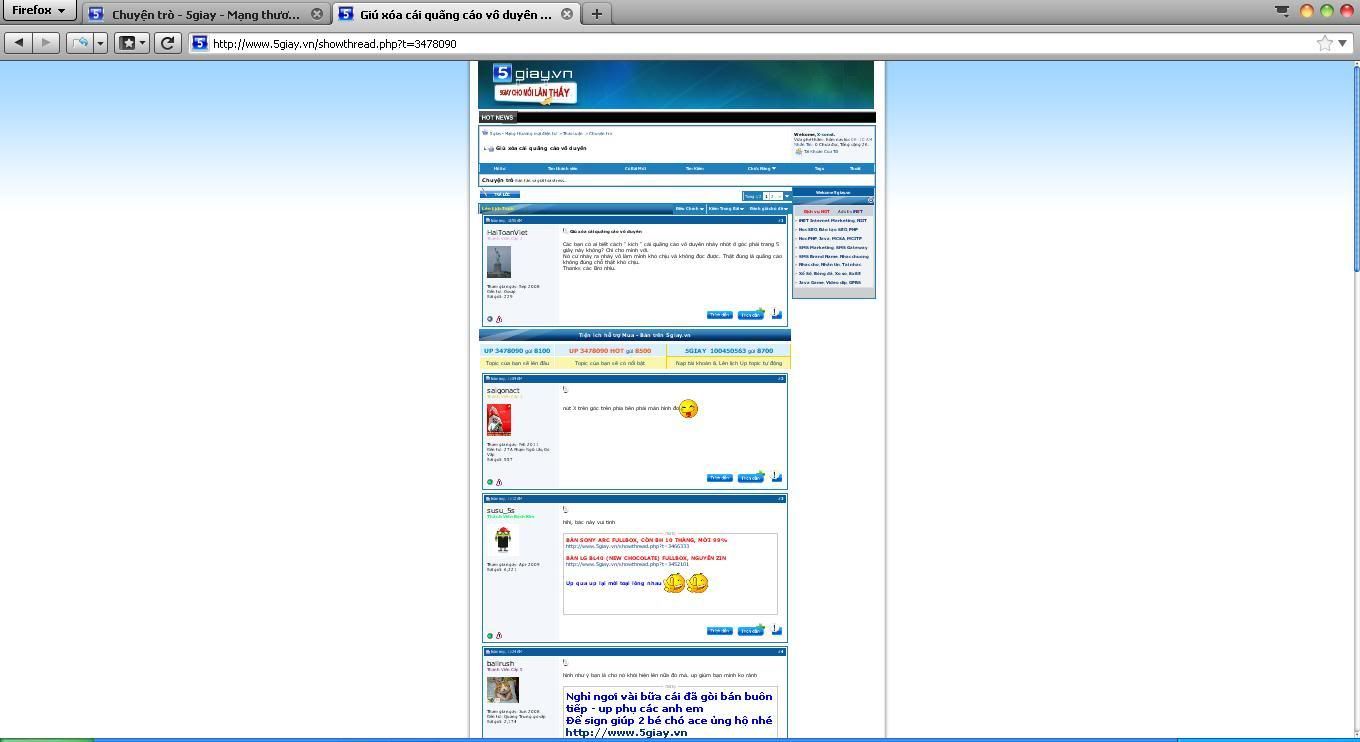Click the quick reply icon in susu_5s's post
1360x742 pixels.
tap(776, 630)
